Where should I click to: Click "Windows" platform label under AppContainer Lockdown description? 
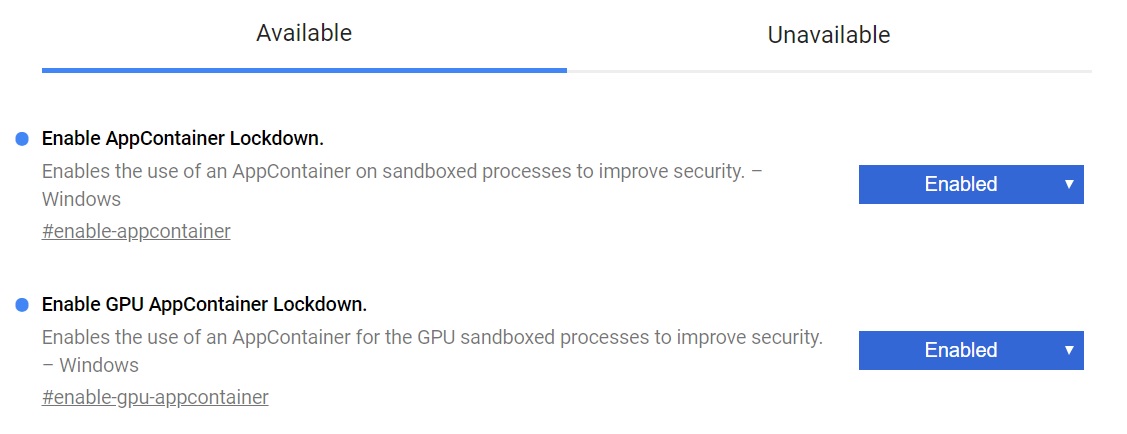coord(81,199)
